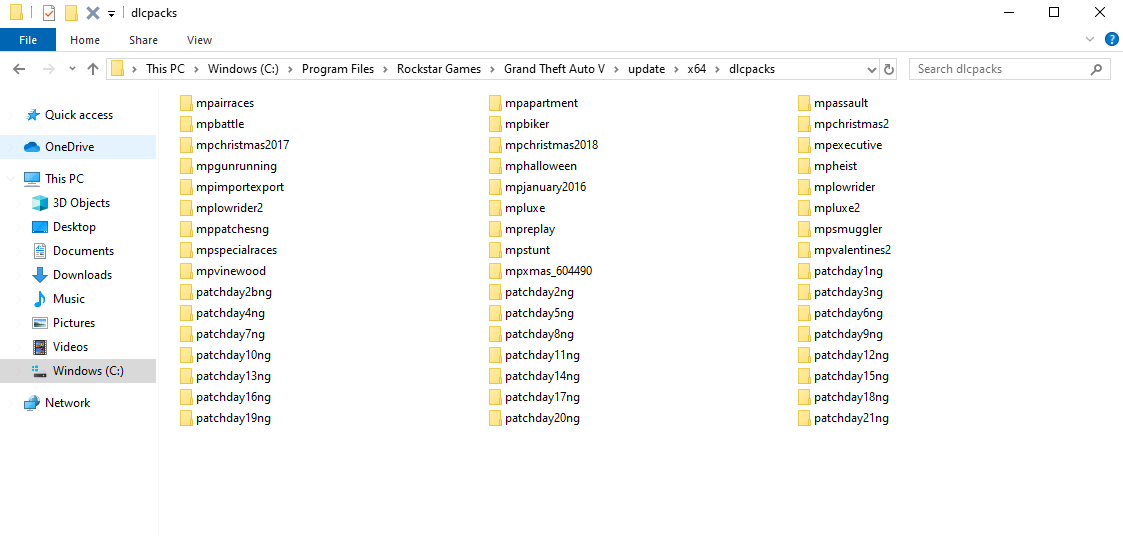The width and height of the screenshot is (1123, 536).
Task: Select the mpimportexport folder name
Action: point(240,187)
